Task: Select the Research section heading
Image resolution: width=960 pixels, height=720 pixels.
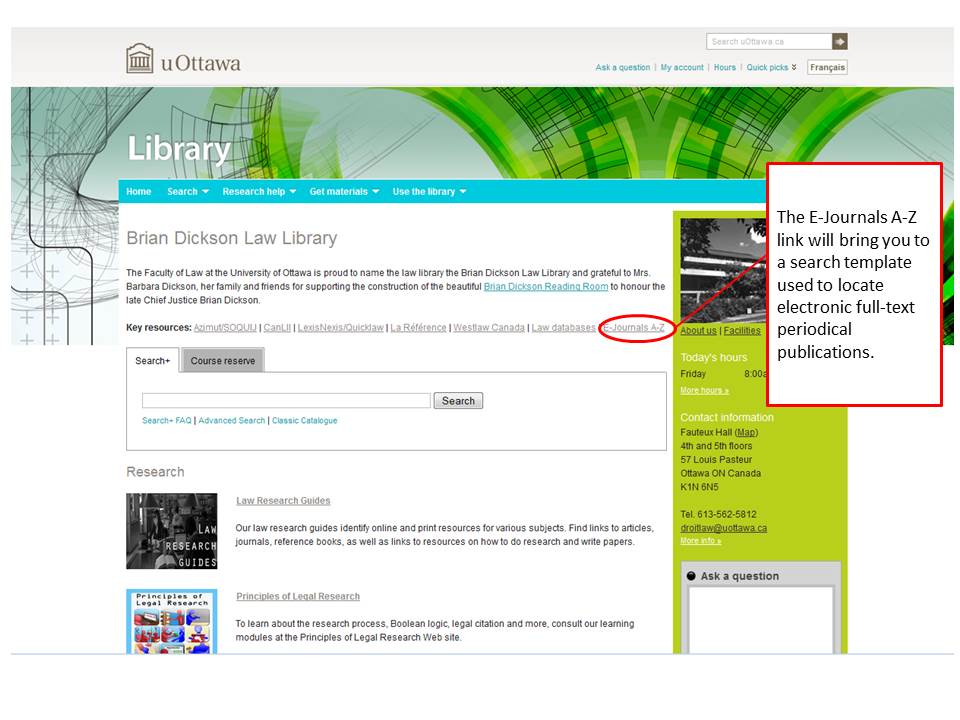Action: [155, 472]
